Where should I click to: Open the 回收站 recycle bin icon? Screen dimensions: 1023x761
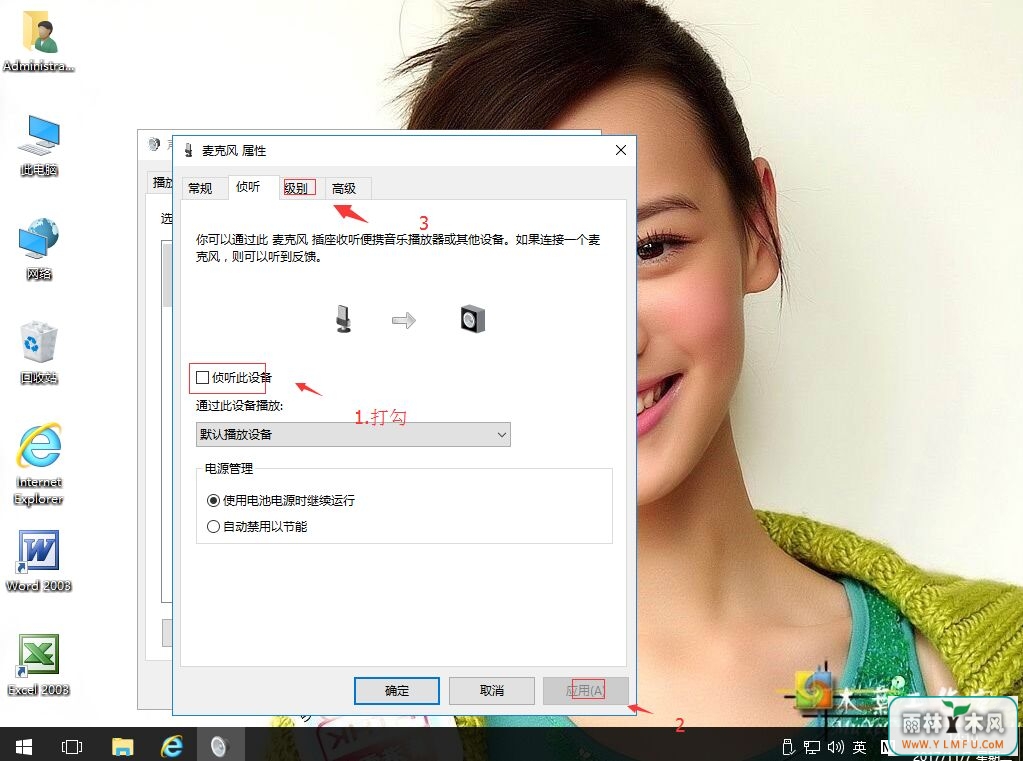(x=39, y=352)
